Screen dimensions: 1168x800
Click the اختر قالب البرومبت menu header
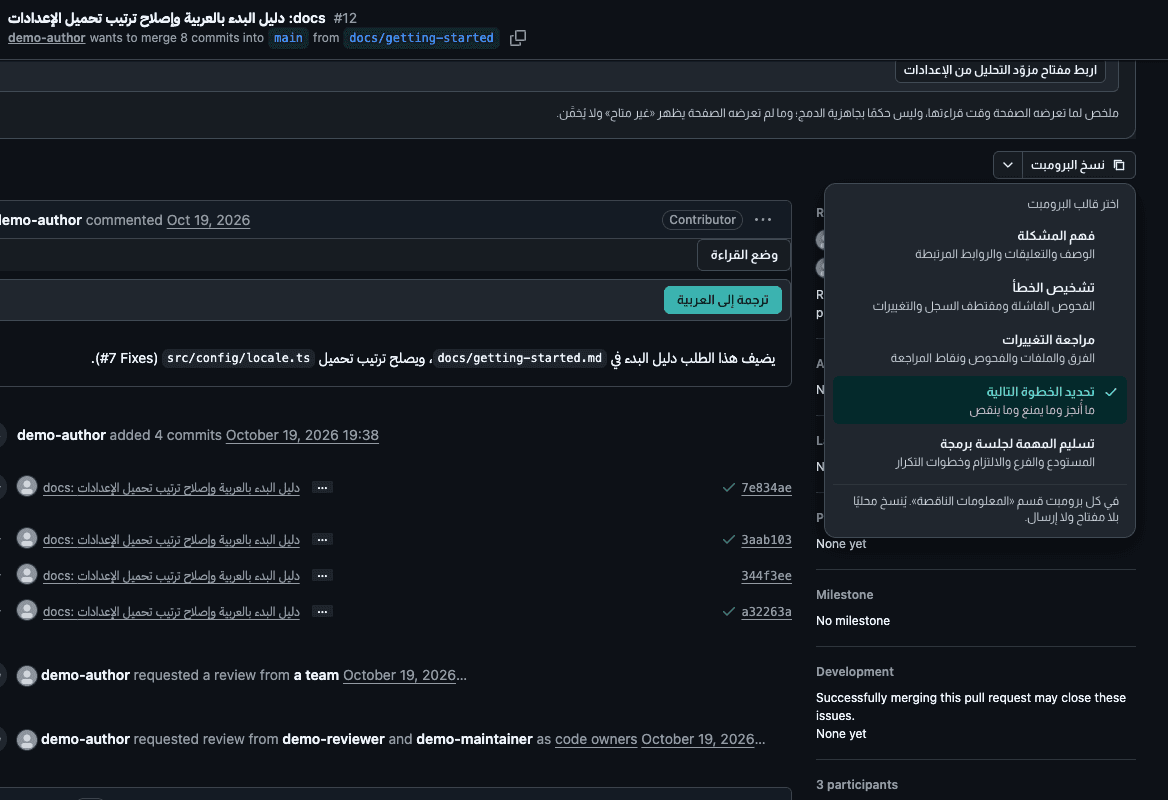pyautogui.click(x=1073, y=204)
